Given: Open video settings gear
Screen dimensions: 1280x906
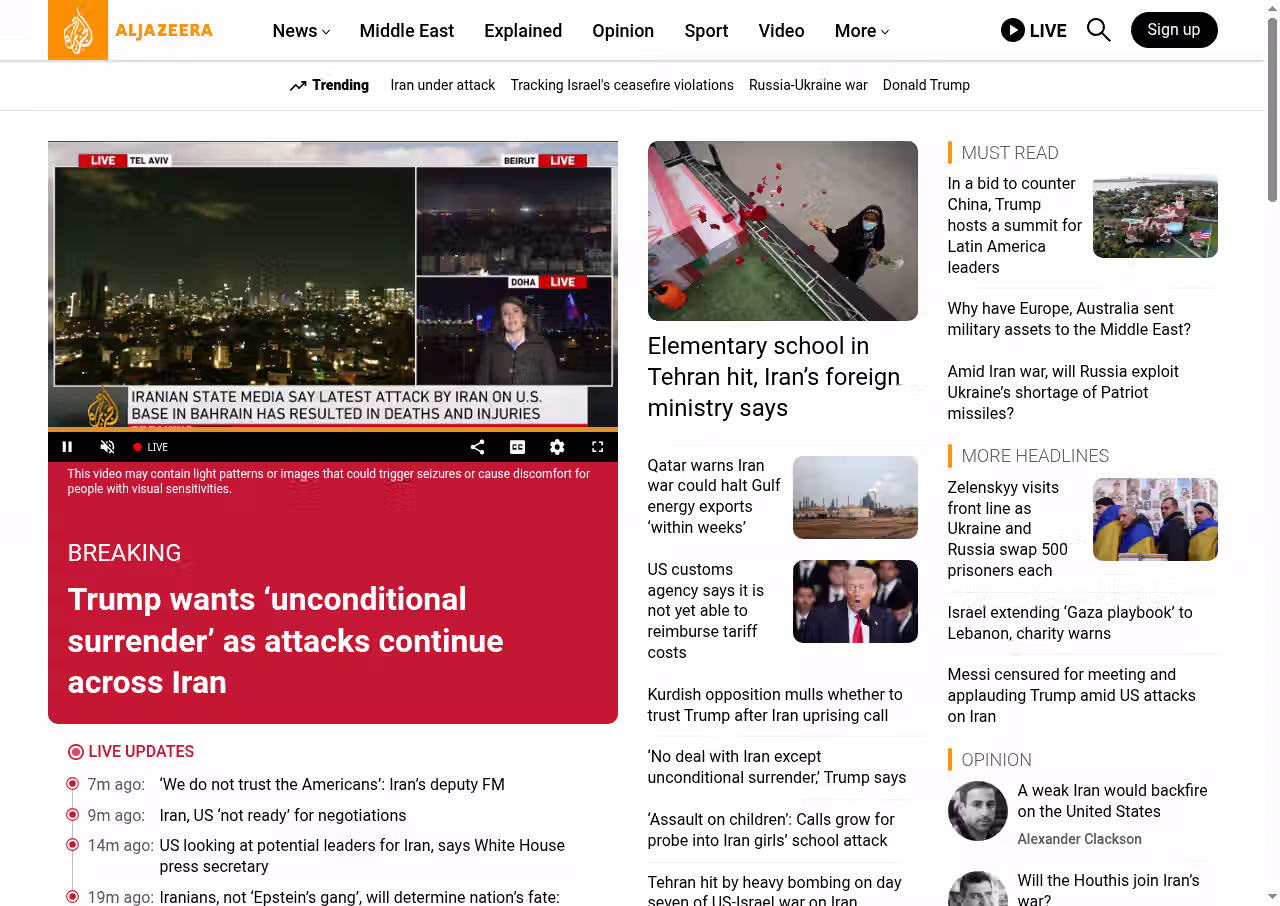Looking at the screenshot, I should pyautogui.click(x=557, y=447).
